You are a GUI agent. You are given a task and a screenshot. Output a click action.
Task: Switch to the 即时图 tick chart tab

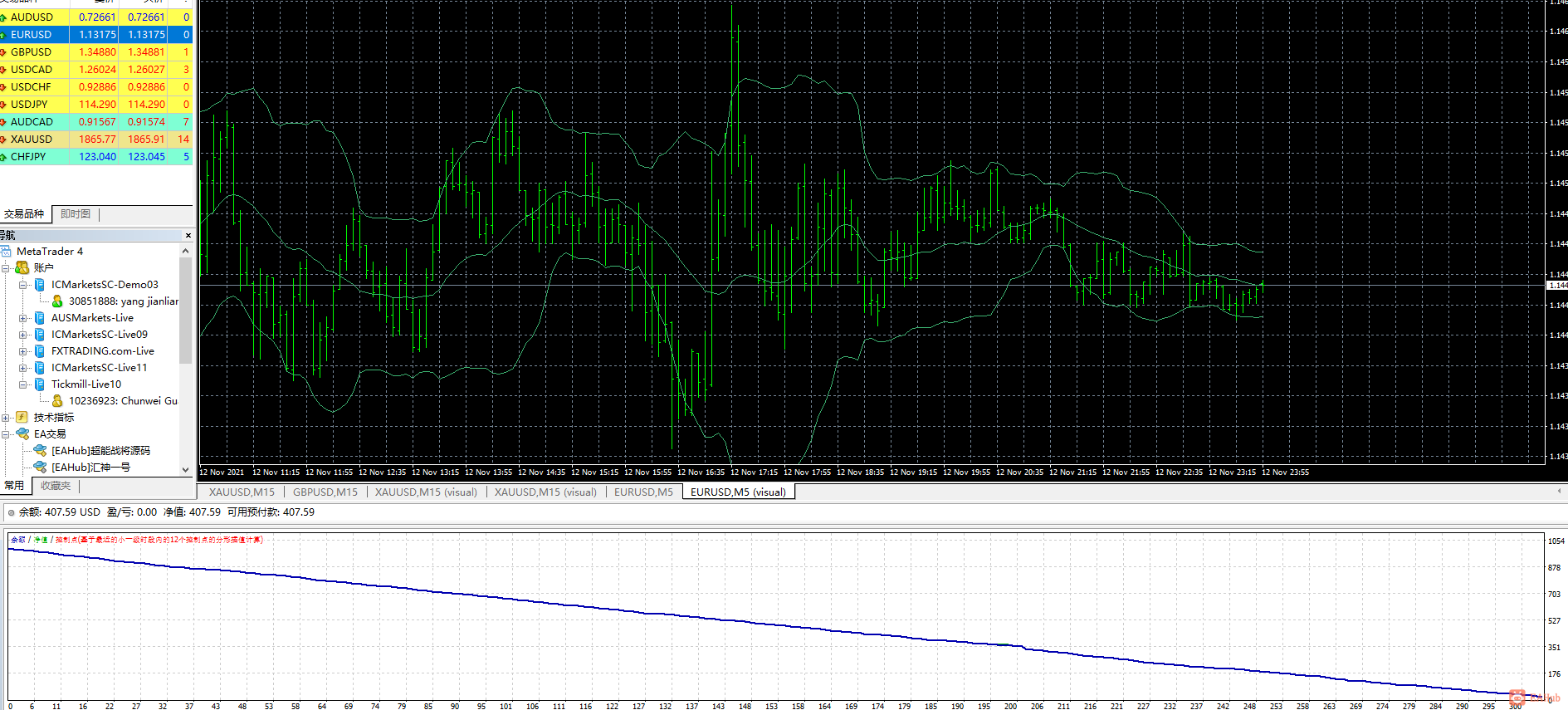76,214
